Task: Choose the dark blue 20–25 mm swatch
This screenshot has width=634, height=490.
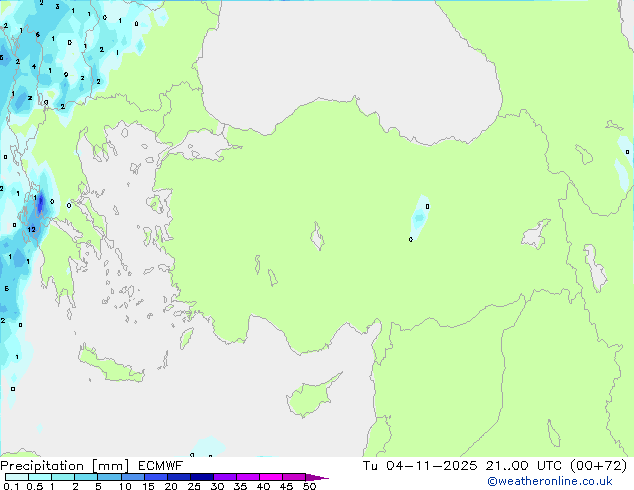Action: point(179,477)
